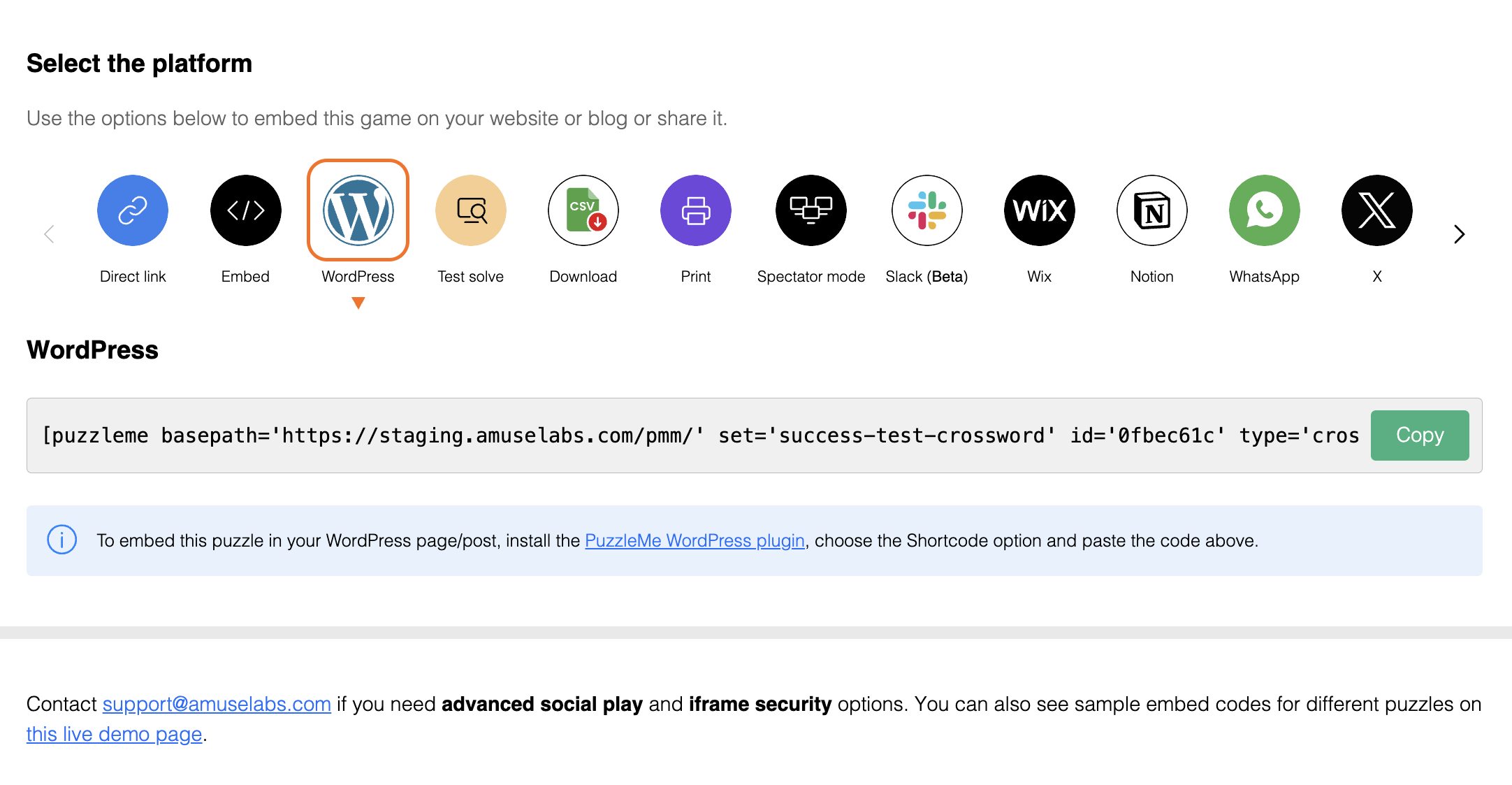Click the 'WhatsApp' label text
The width and height of the screenshot is (1512, 785).
pos(1265,277)
